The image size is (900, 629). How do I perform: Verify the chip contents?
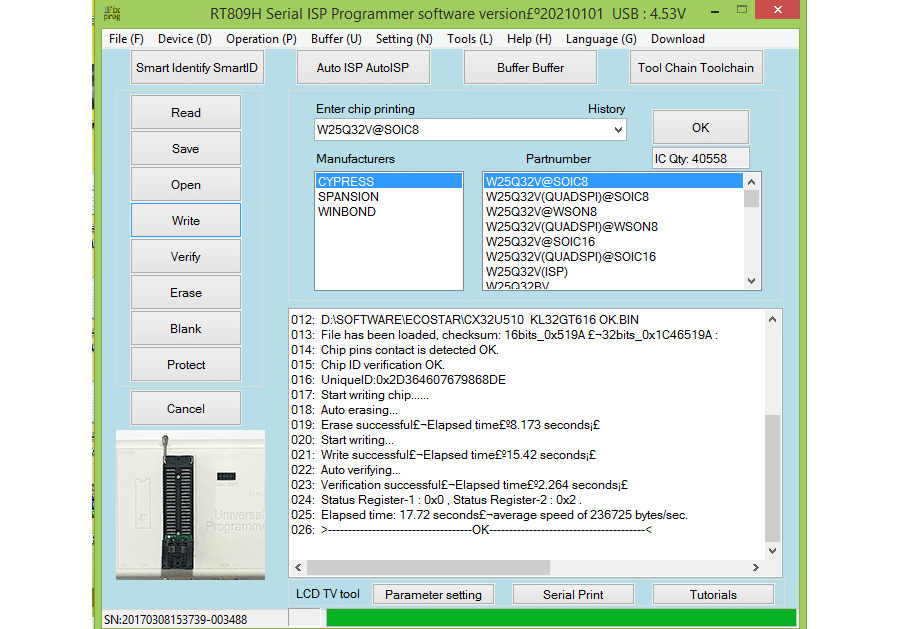point(185,256)
